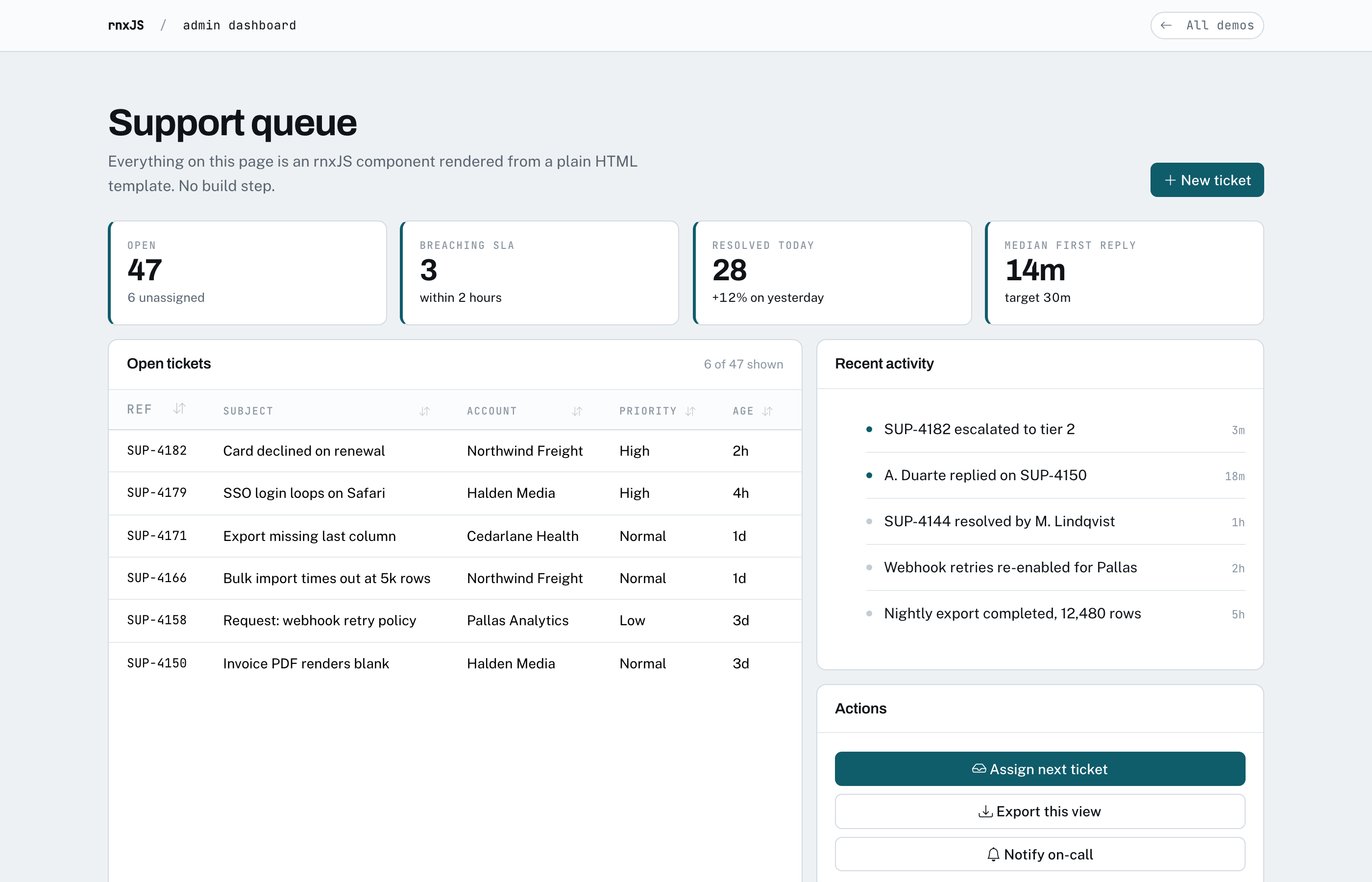Viewport: 1372px width, 882px height.
Task: Open the rnxJS home link
Action: click(x=126, y=25)
